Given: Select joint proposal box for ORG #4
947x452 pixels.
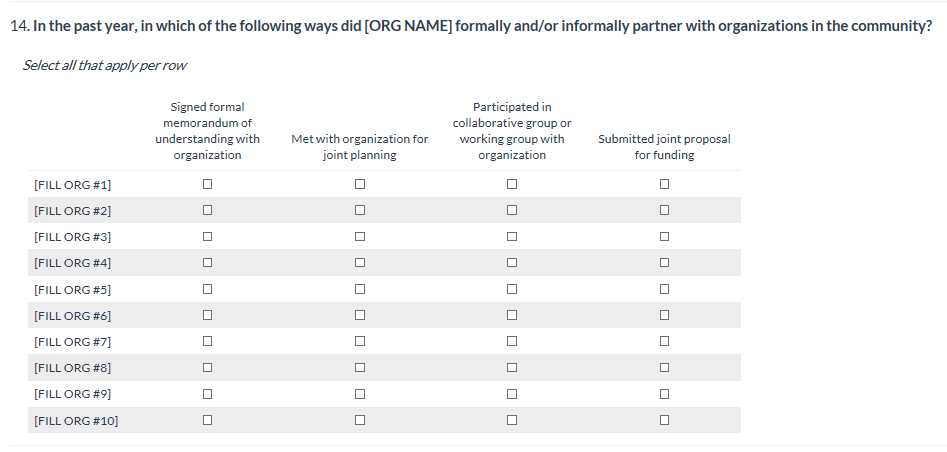Looking at the screenshot, I should point(664,263).
